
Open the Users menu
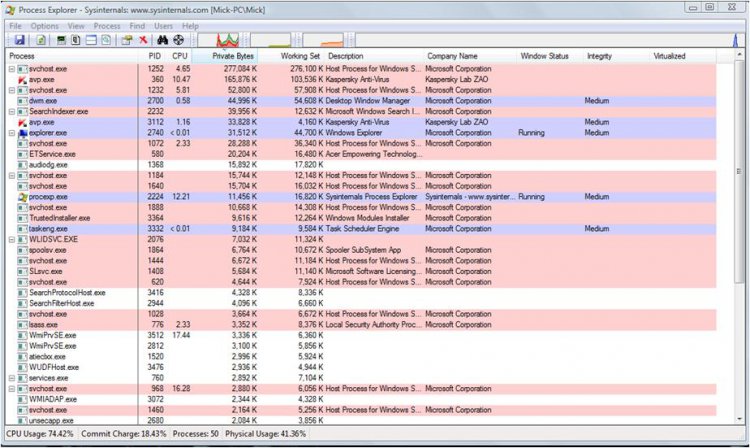pyautogui.click(x=163, y=26)
